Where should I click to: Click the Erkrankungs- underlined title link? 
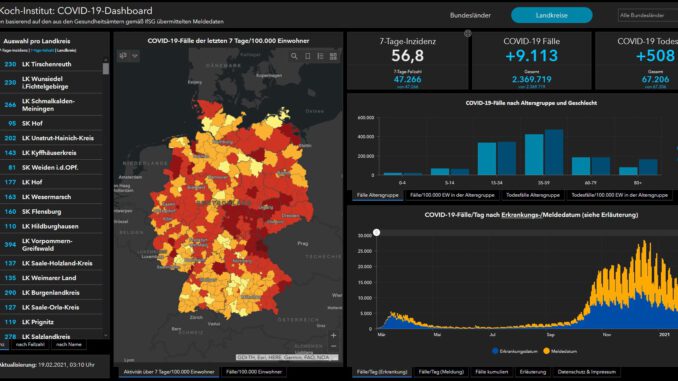521,215
